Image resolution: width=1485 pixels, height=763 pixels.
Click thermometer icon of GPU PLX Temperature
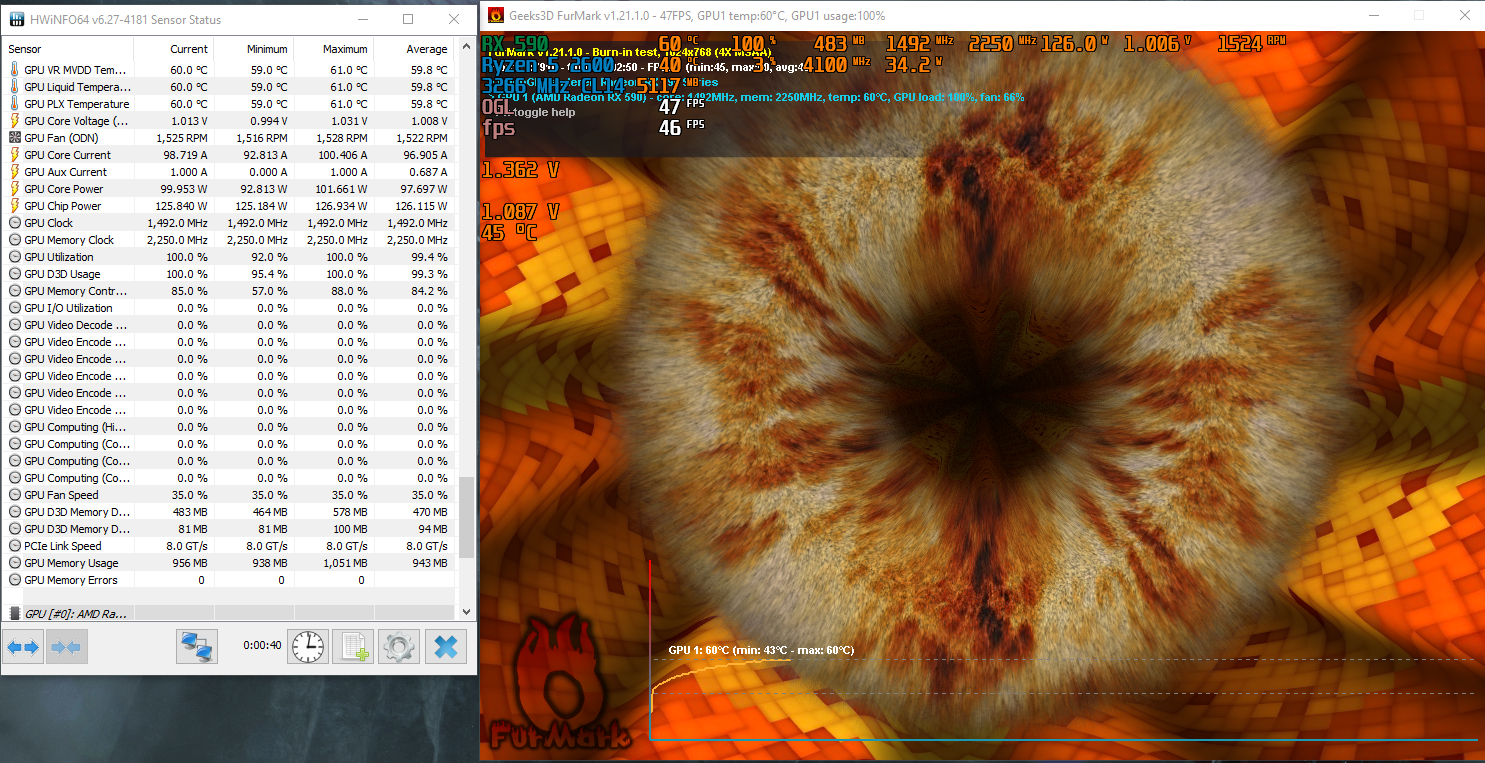pyautogui.click(x=14, y=104)
